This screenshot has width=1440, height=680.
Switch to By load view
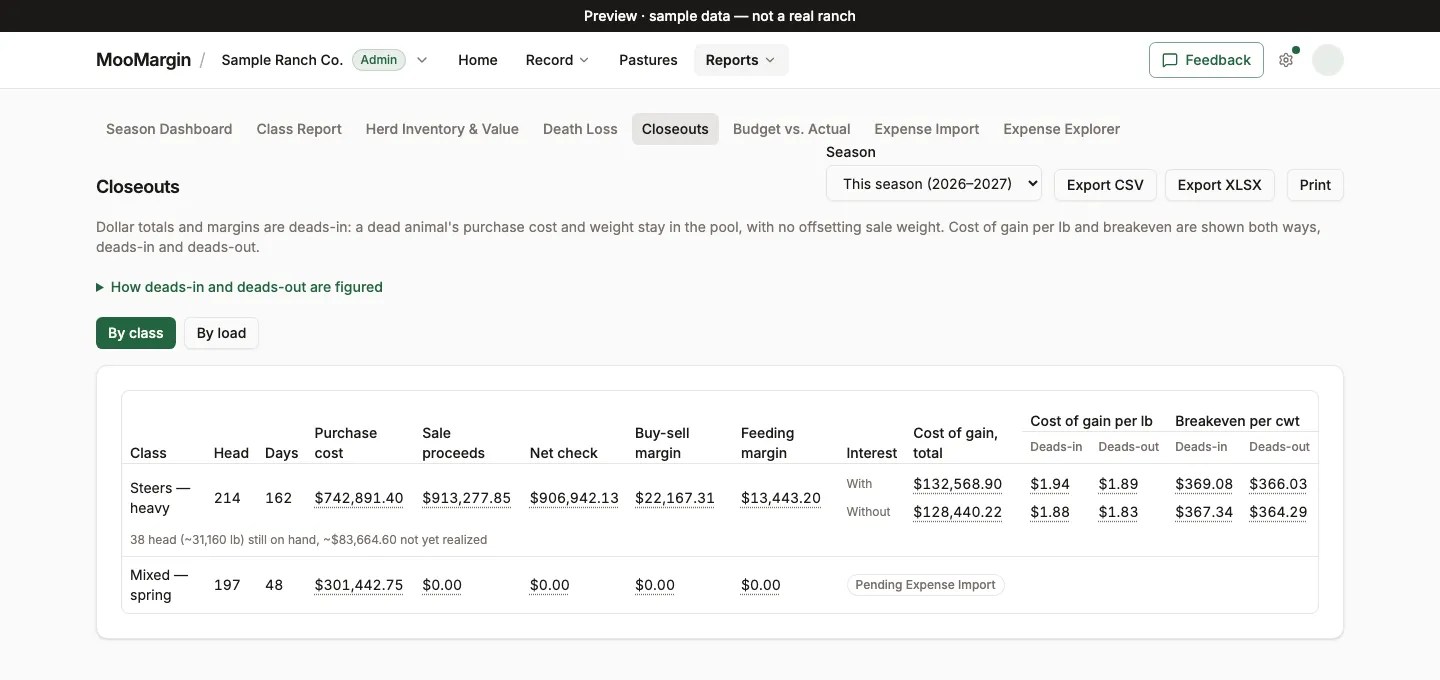[221, 333]
